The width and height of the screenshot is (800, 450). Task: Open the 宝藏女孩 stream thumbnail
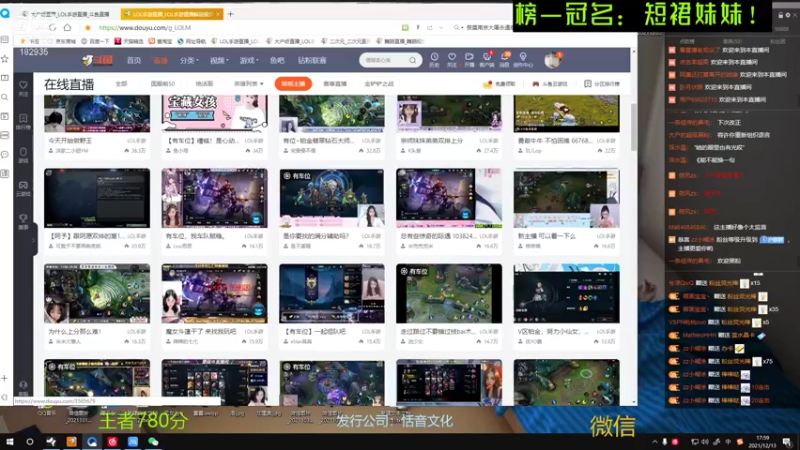pyautogui.click(x=214, y=113)
